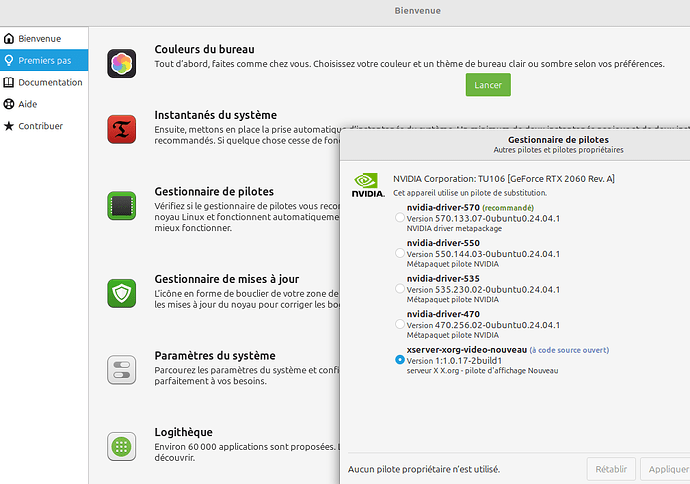Click the 'Couleurs du bureau' heading

pyautogui.click(x=204, y=49)
